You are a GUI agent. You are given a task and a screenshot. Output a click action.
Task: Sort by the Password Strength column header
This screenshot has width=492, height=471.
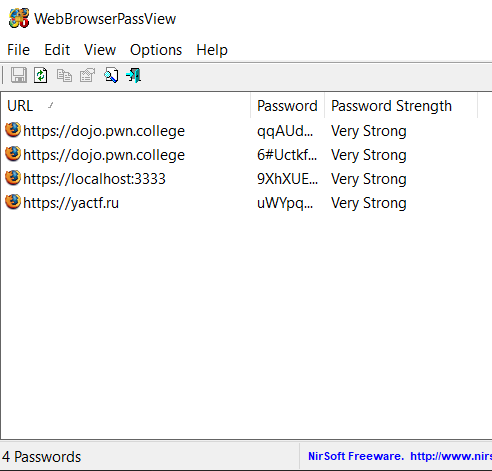401,106
